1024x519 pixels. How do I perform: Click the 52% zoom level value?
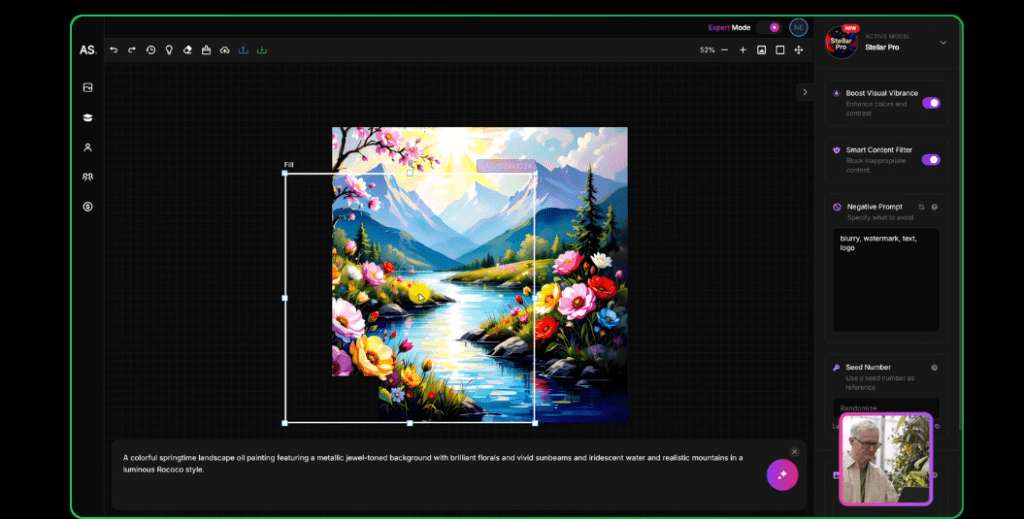click(x=707, y=50)
